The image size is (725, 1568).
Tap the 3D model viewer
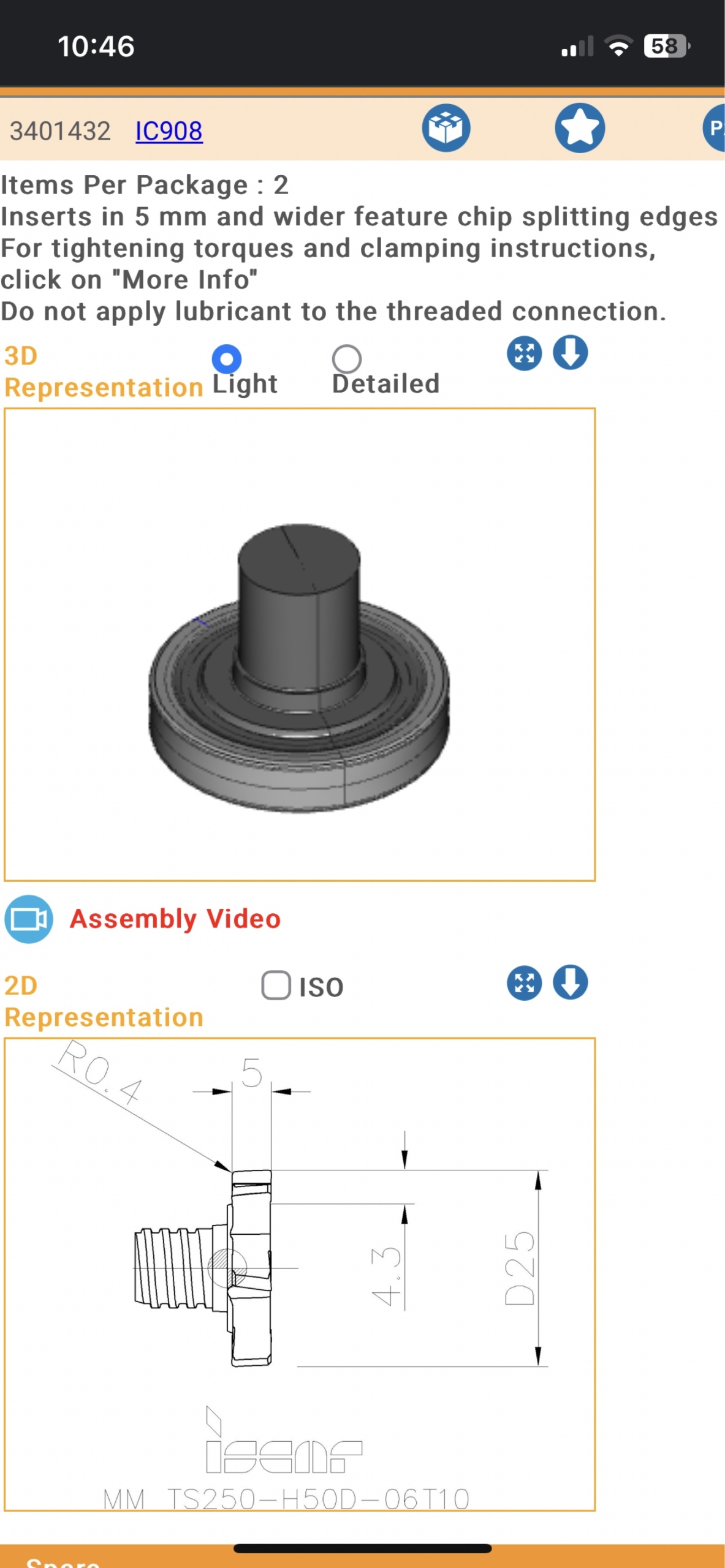300,645
